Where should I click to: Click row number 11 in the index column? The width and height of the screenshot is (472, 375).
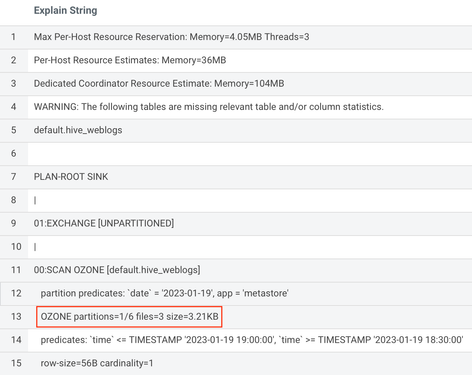click(16, 270)
